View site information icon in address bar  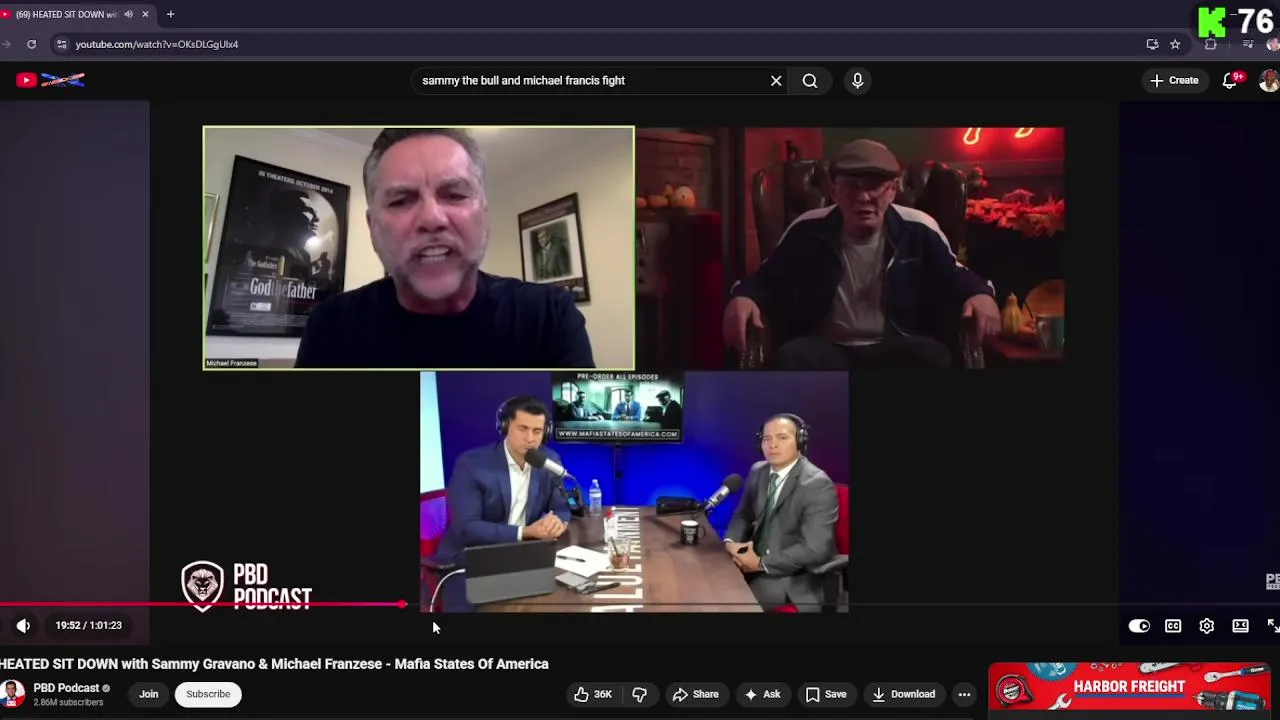[x=61, y=44]
